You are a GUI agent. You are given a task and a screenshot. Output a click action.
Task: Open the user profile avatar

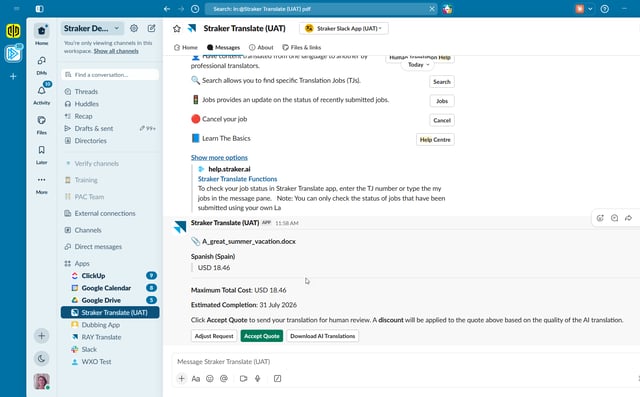point(41,381)
